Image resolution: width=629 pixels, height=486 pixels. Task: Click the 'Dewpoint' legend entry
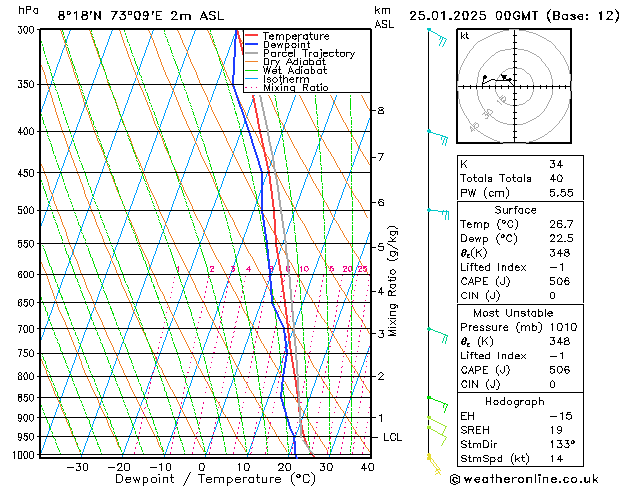[x=278, y=45]
